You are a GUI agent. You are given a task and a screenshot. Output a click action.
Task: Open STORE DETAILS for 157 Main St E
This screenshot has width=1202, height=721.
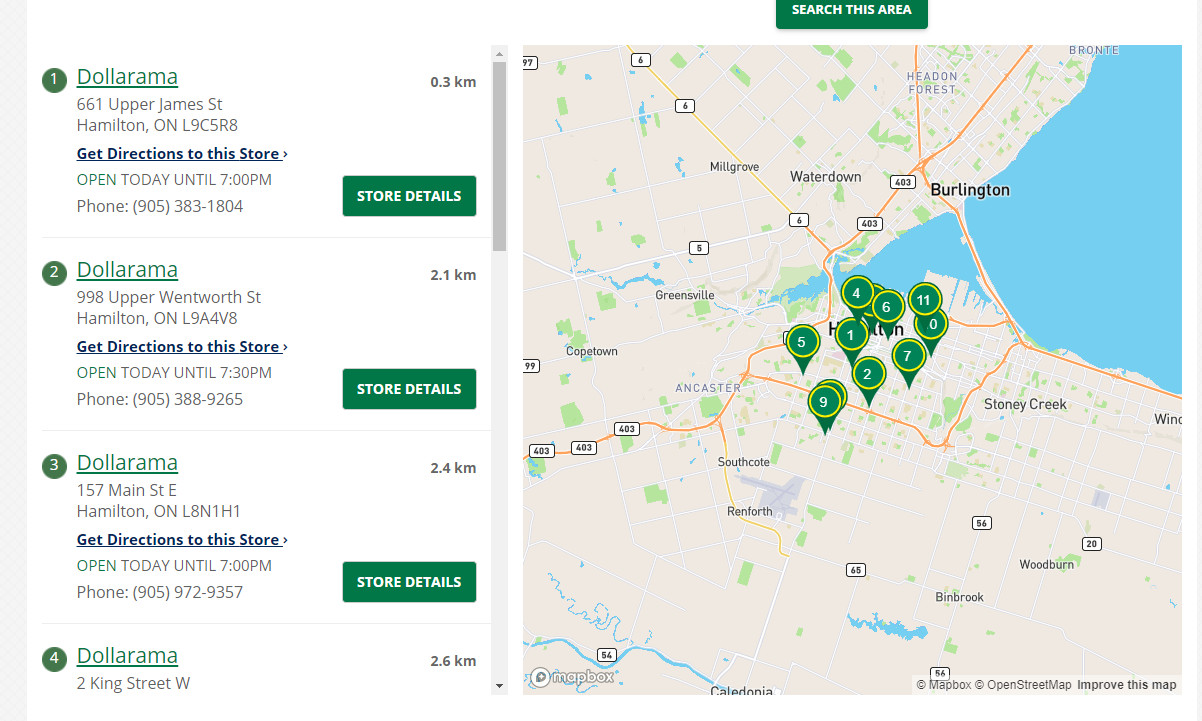(409, 581)
